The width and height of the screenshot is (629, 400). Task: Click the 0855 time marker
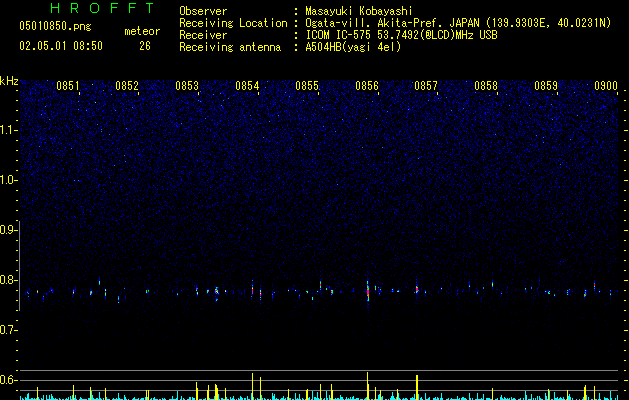307,86
